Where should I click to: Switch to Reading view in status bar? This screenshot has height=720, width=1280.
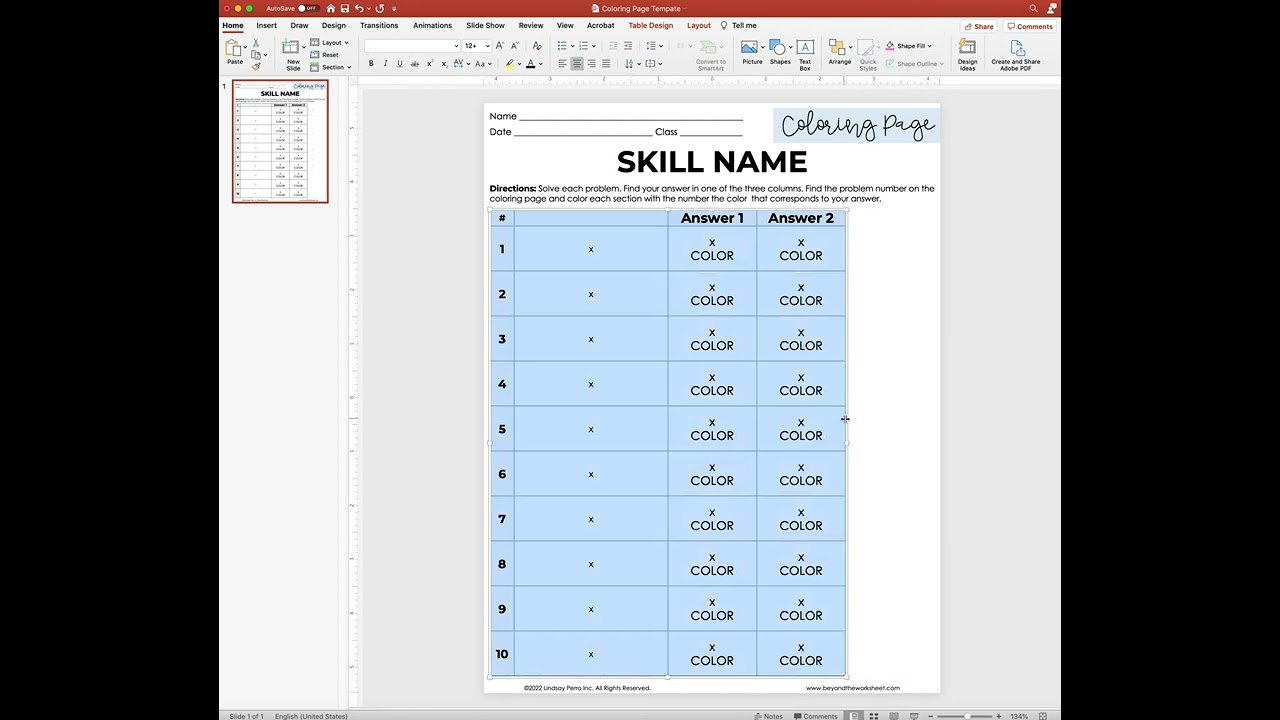click(x=894, y=716)
